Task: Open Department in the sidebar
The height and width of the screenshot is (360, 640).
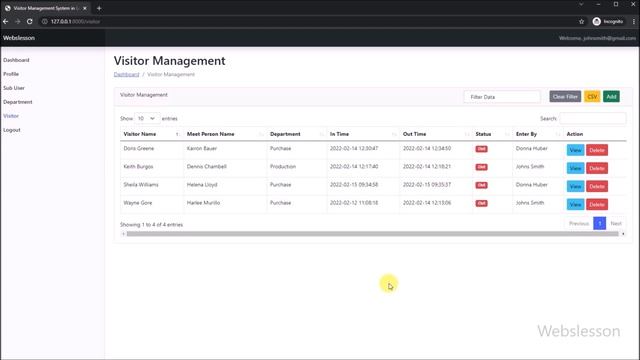Action: pyautogui.click(x=18, y=102)
